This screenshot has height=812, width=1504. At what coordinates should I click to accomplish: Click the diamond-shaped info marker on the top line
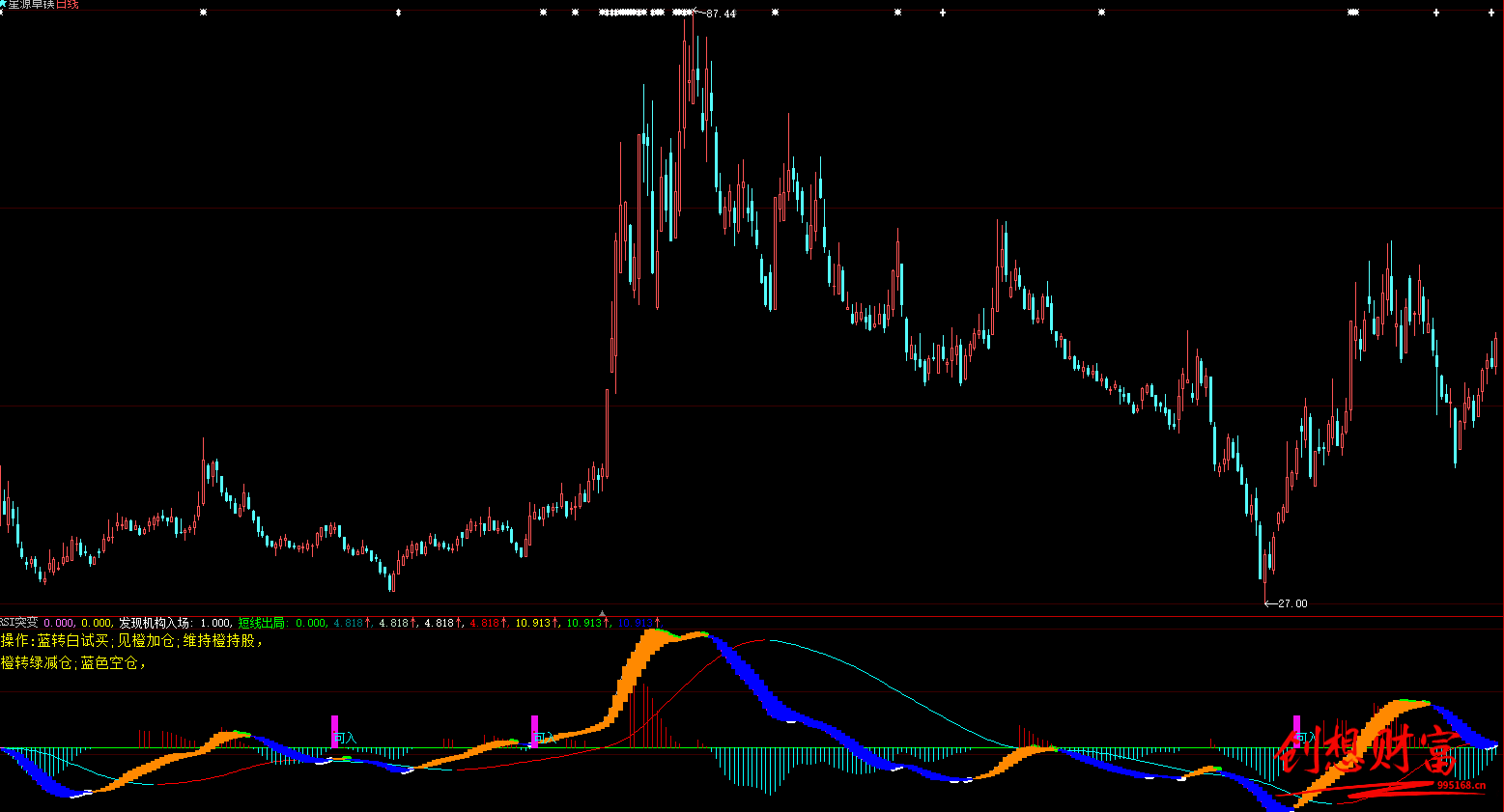point(399,13)
